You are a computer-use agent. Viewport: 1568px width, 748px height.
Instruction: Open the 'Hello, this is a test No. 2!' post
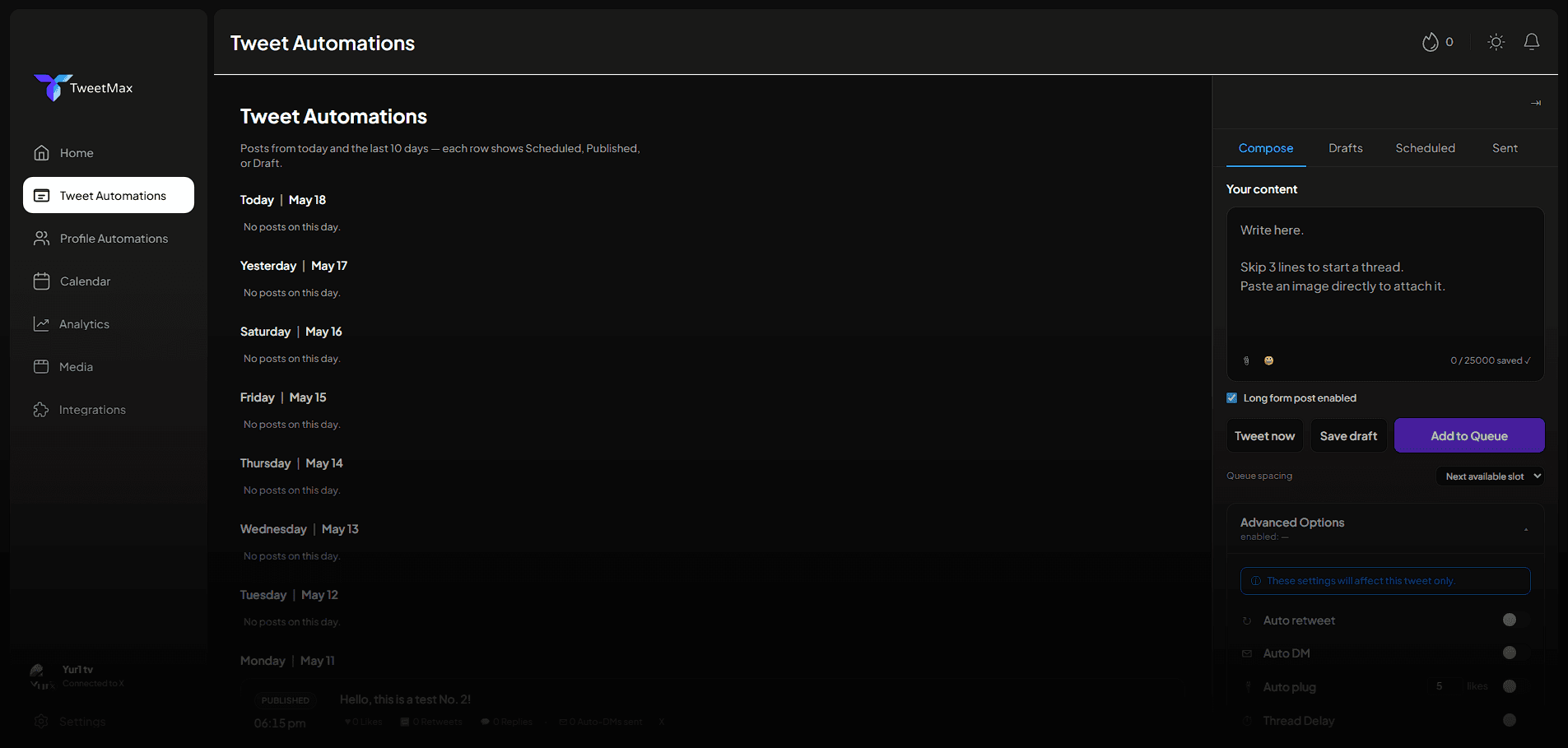pos(405,699)
